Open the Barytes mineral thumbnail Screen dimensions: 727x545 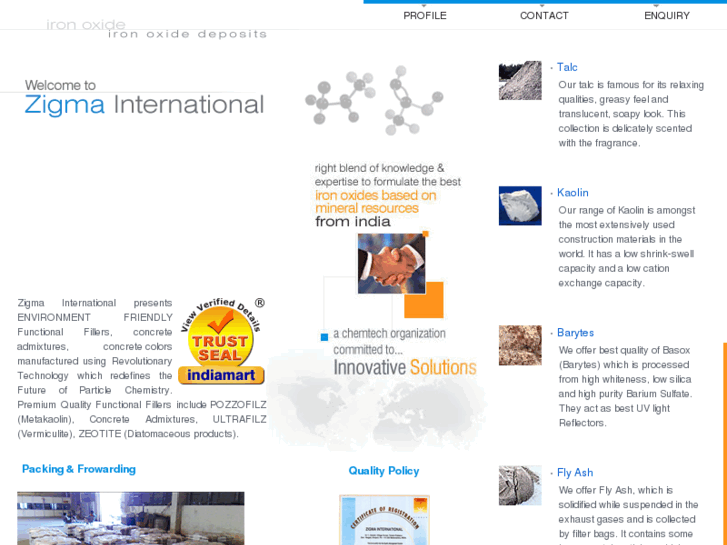coord(520,345)
